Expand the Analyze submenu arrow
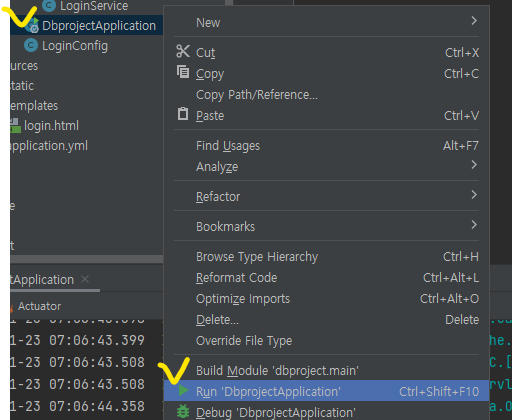Image resolution: width=512 pixels, height=420 pixels. [474, 165]
